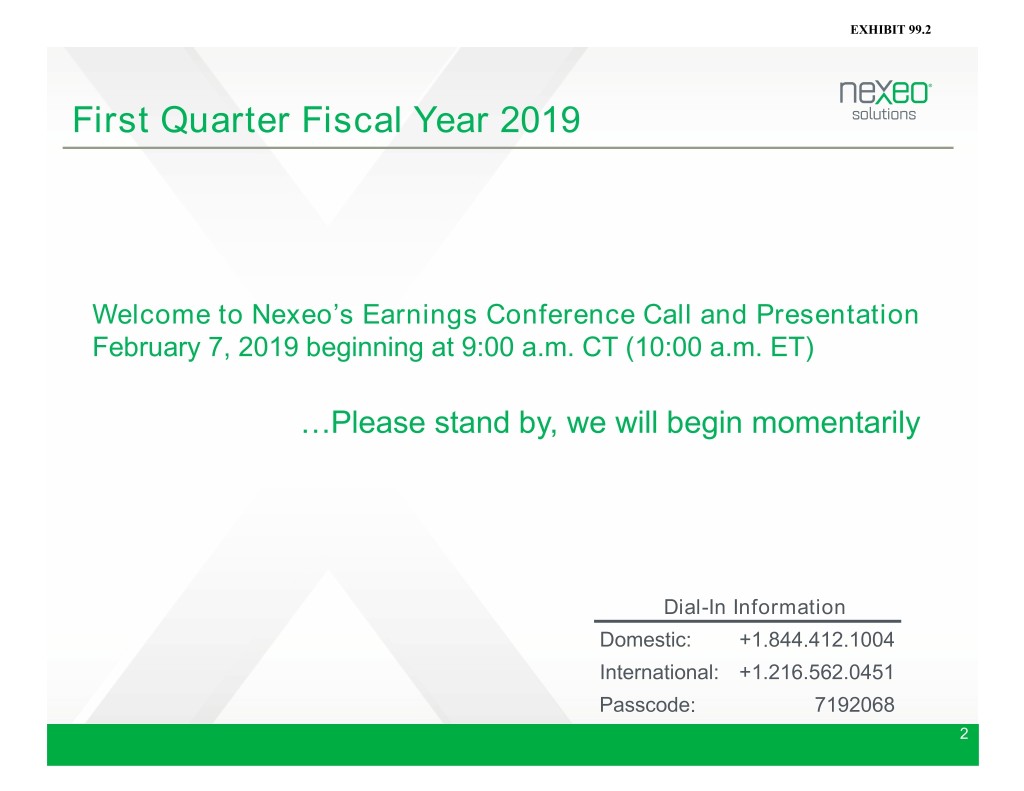This screenshot has width=1024, height=791.
Task: Click the Welcome to Nexeo's Earnings line
Action: [x=504, y=315]
